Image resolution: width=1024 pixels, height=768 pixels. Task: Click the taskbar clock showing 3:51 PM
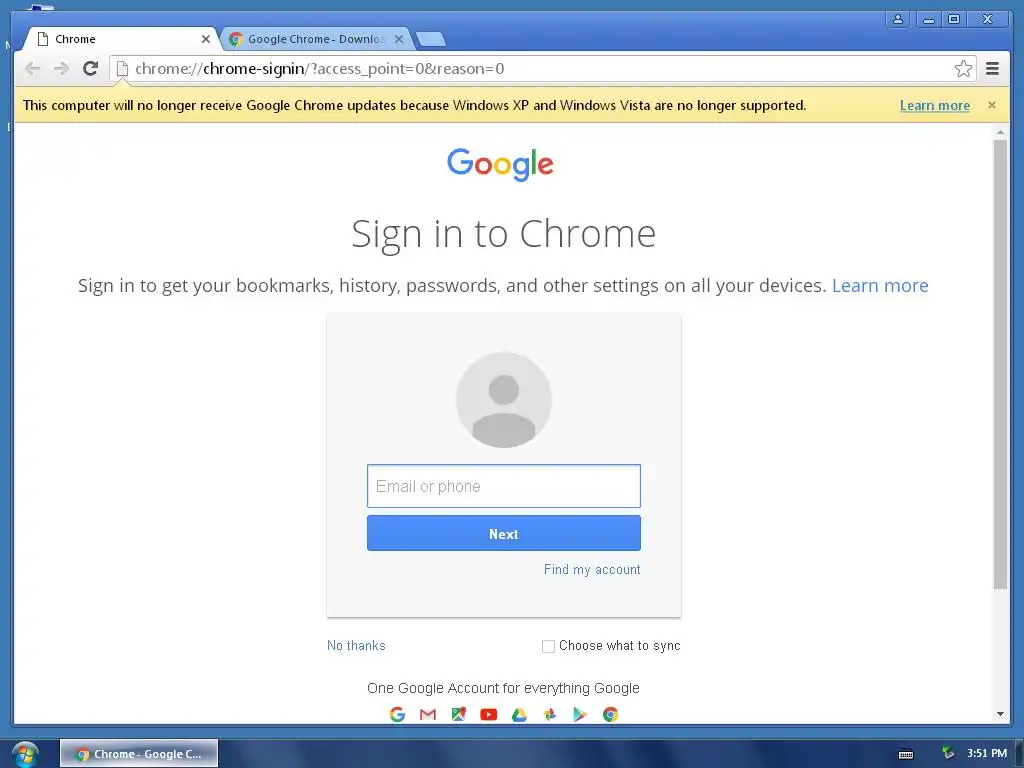click(987, 753)
